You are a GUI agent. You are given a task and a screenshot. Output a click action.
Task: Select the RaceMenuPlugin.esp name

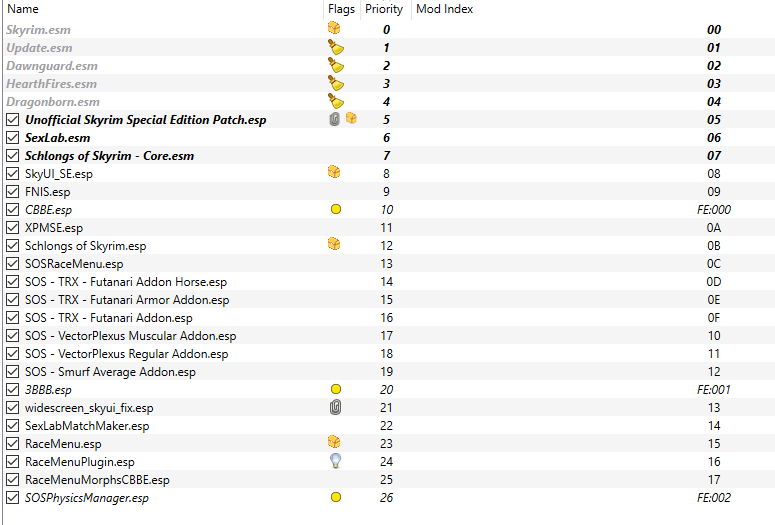[x=80, y=462]
